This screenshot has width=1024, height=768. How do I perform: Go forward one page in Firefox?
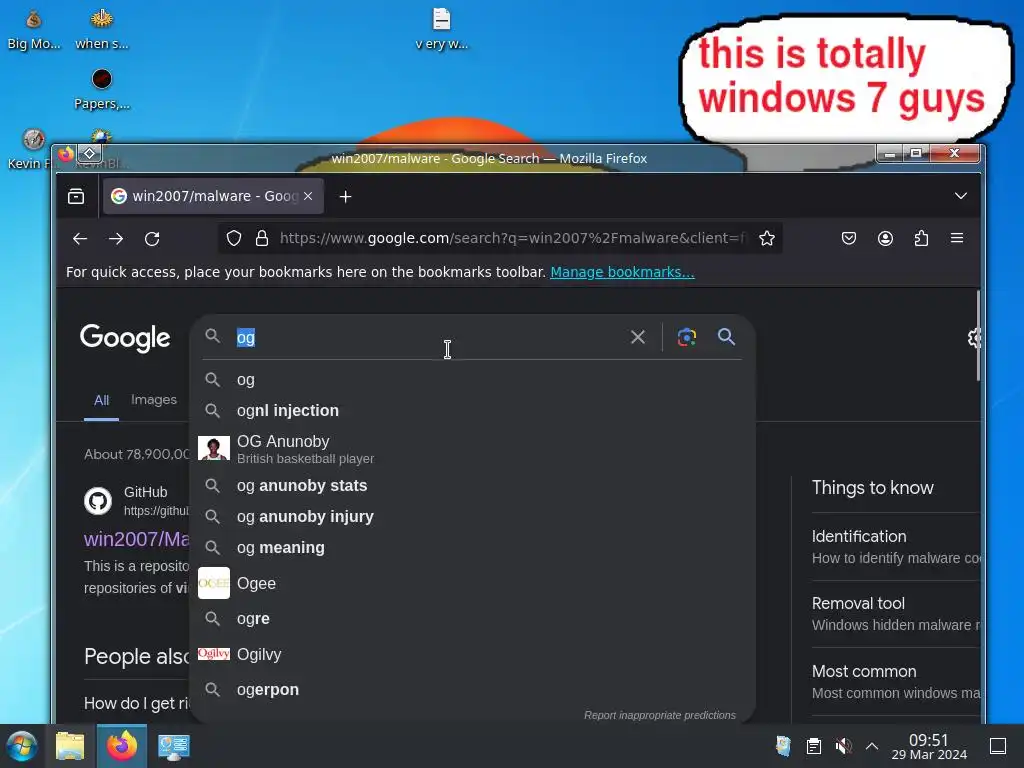click(116, 238)
